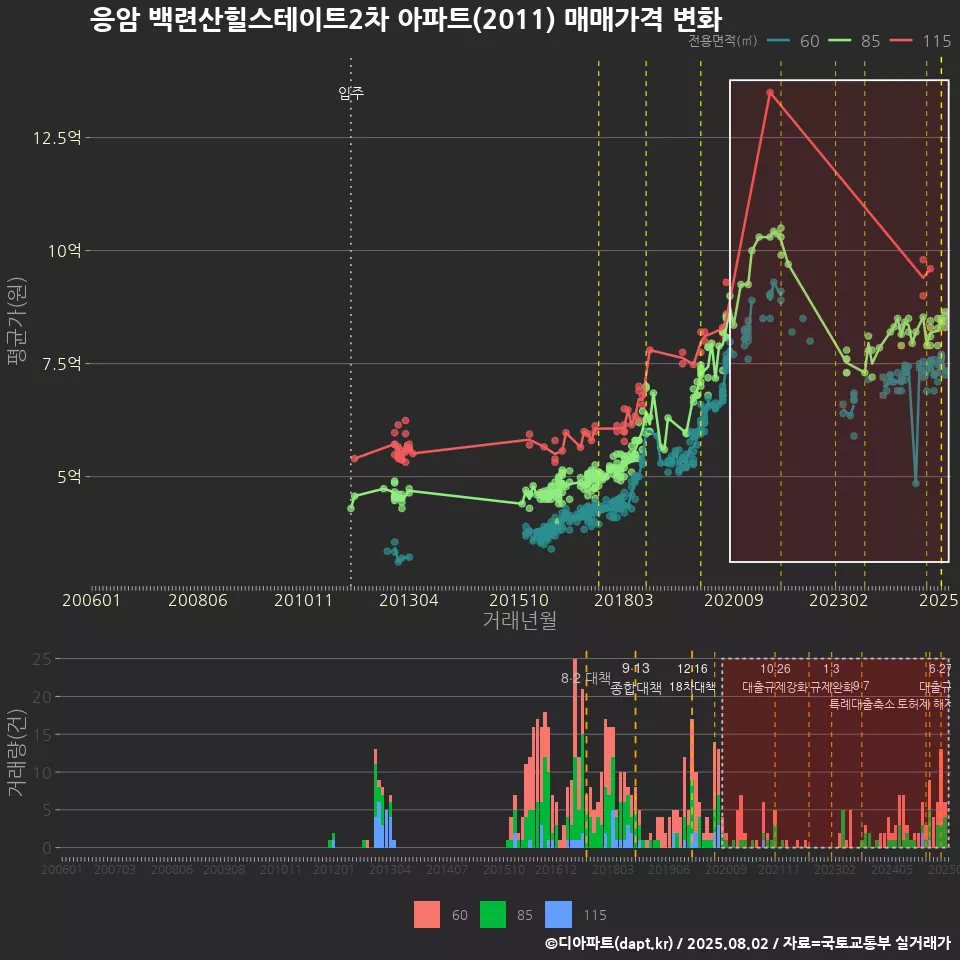Click '201011' on the price chart x-axis

tap(303, 600)
